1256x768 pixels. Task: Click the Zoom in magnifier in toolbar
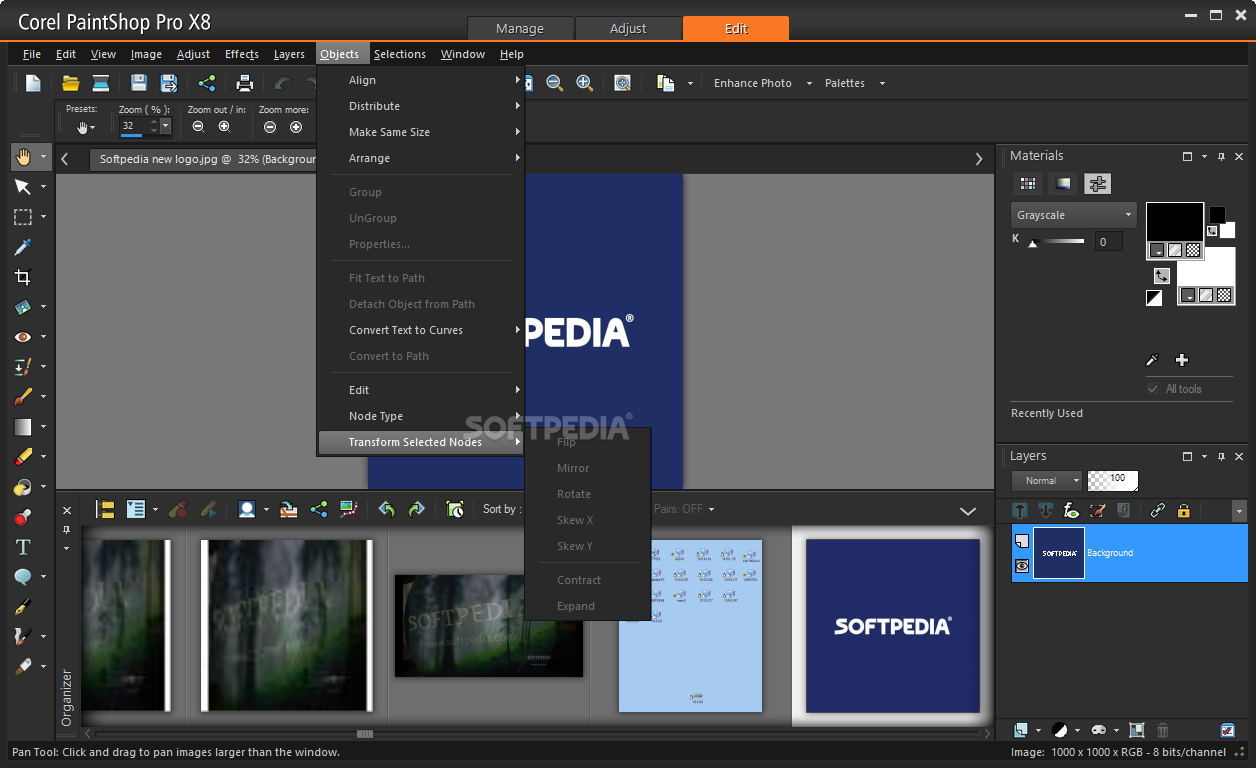[x=585, y=83]
